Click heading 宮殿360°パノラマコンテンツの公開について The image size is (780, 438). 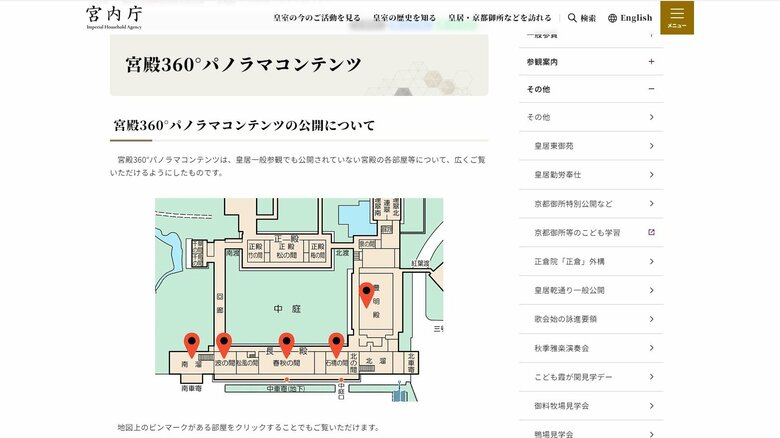[244, 125]
